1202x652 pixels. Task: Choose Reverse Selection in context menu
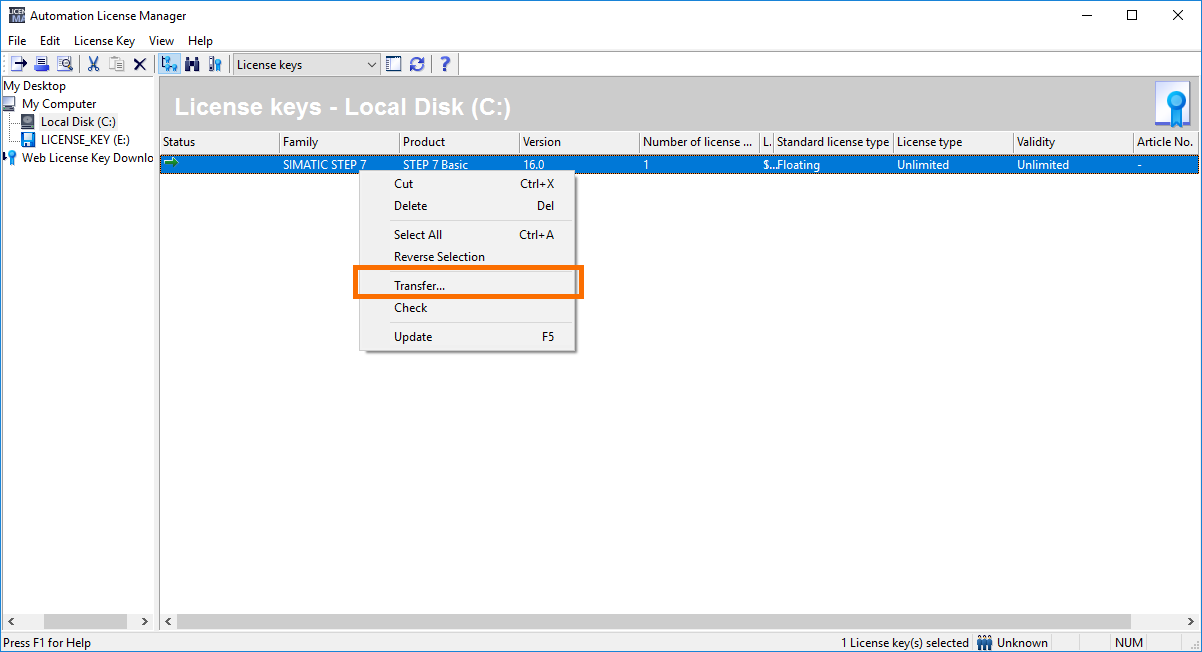(468, 257)
